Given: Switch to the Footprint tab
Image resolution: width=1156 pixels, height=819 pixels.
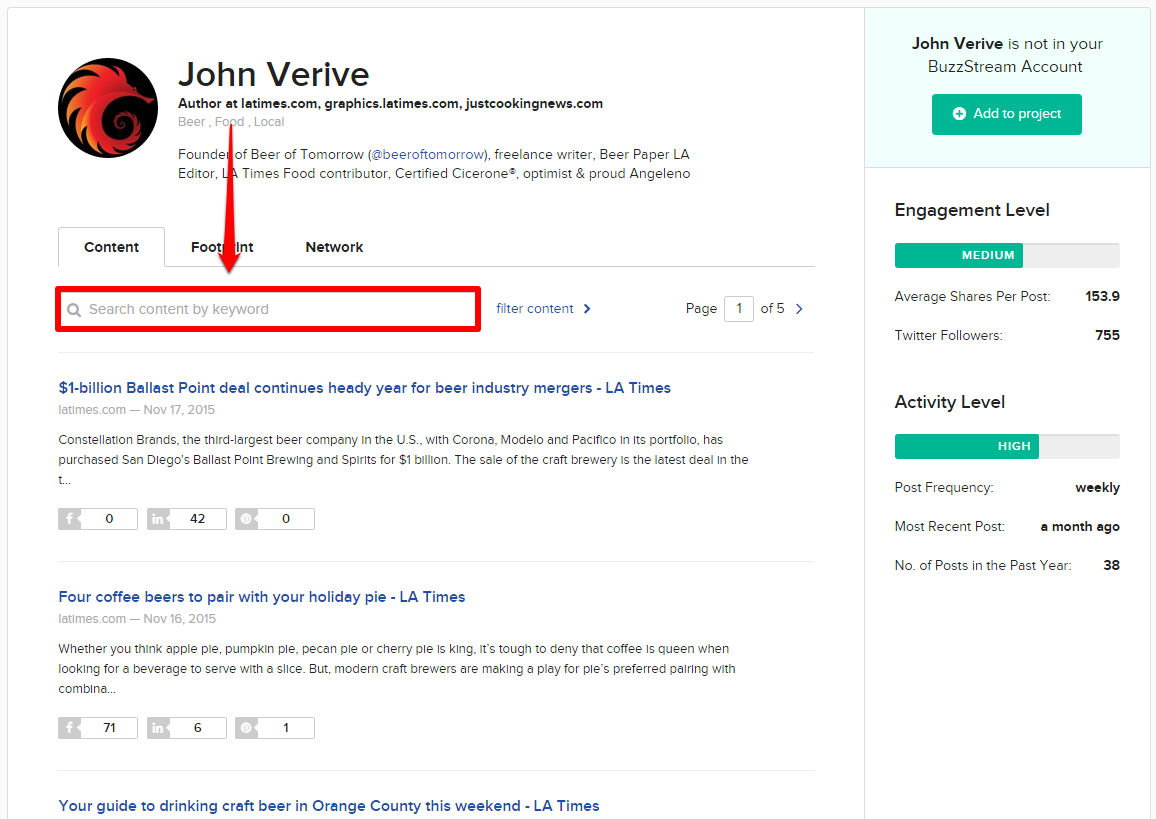Looking at the screenshot, I should 221,247.
